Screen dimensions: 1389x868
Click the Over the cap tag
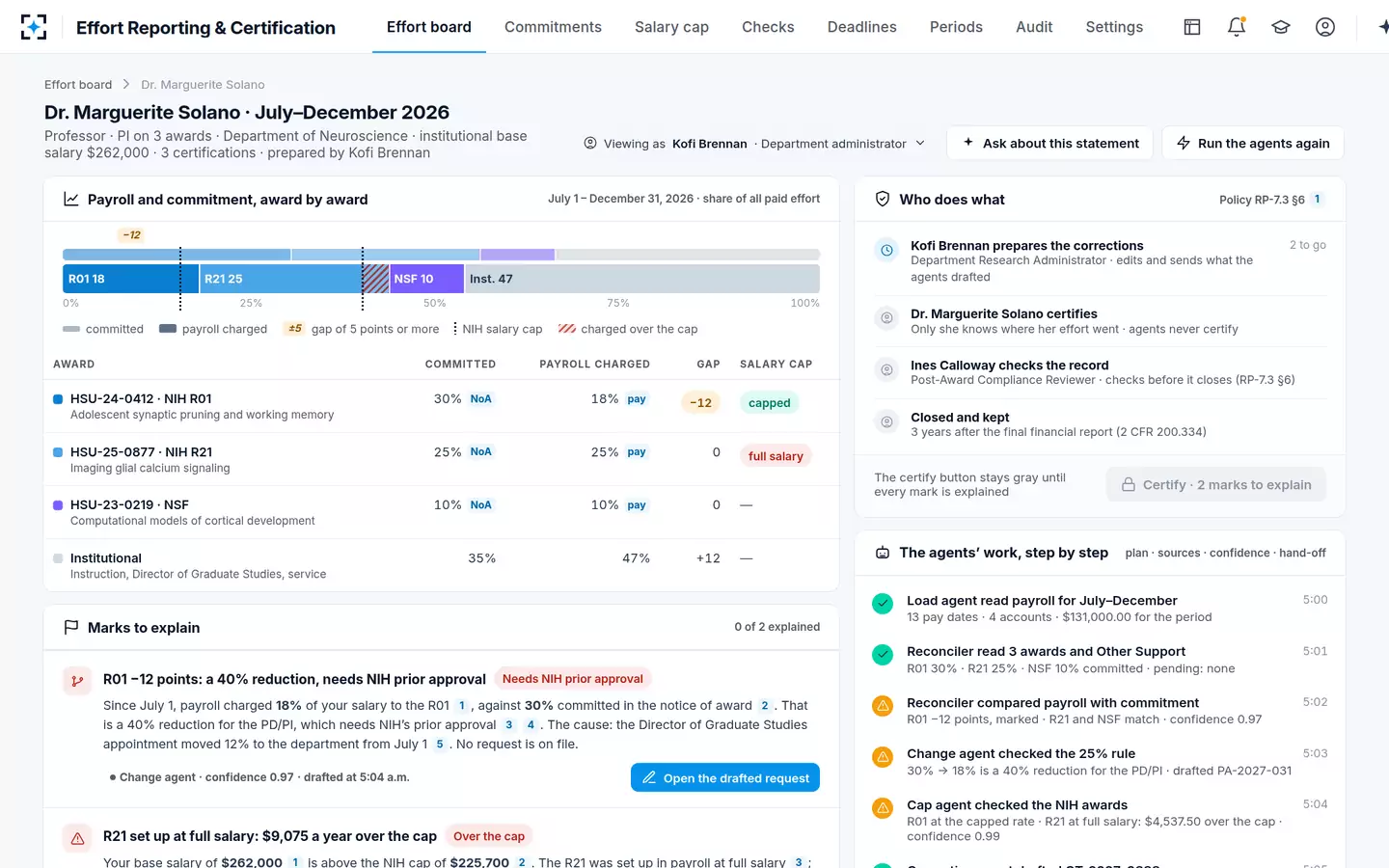(x=489, y=836)
